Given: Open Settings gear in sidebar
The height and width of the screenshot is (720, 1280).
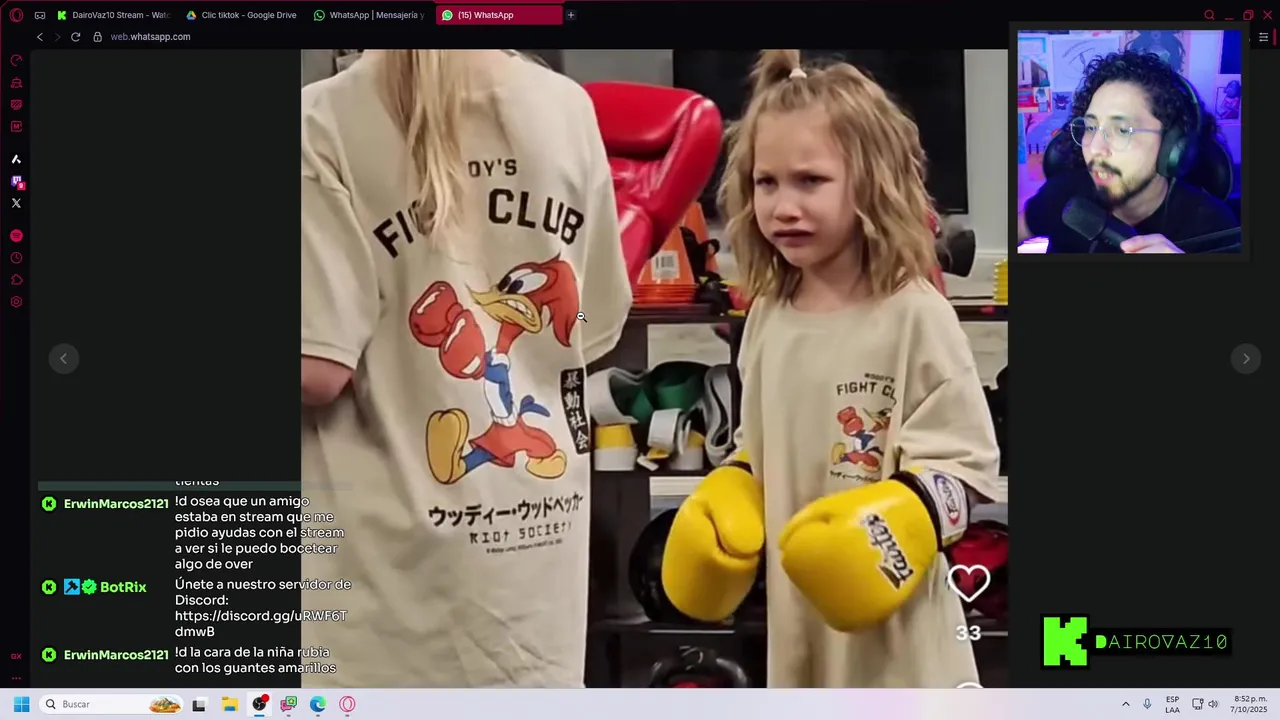Looking at the screenshot, I should 16,302.
